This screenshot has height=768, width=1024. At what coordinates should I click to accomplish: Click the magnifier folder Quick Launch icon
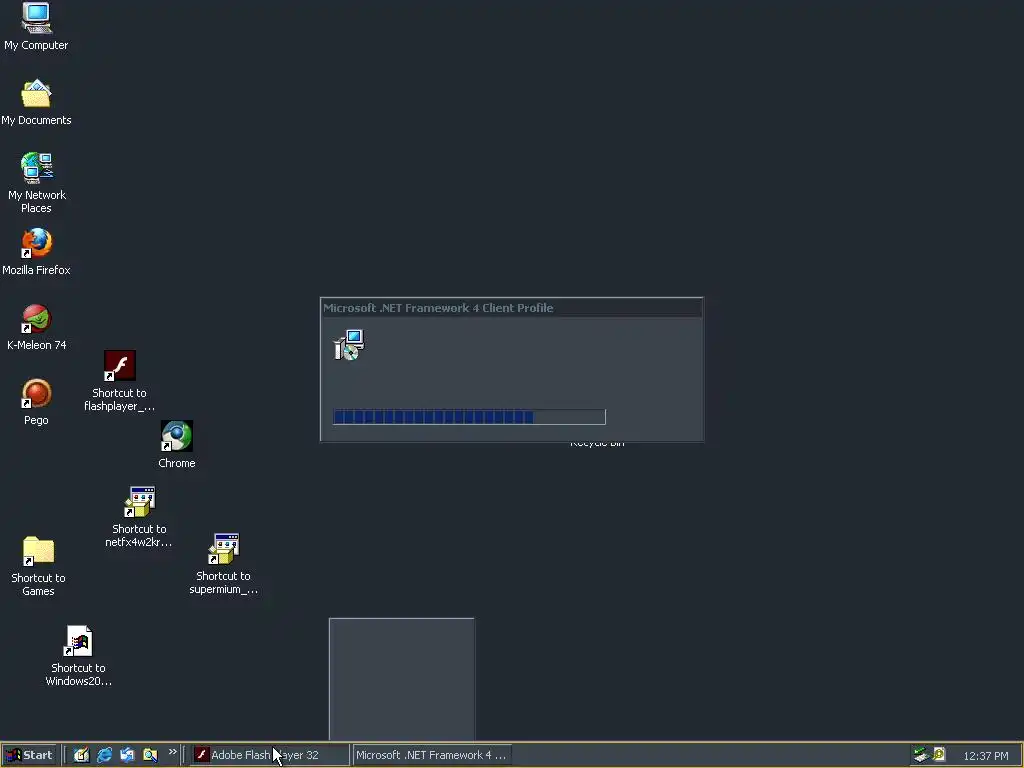(x=150, y=755)
